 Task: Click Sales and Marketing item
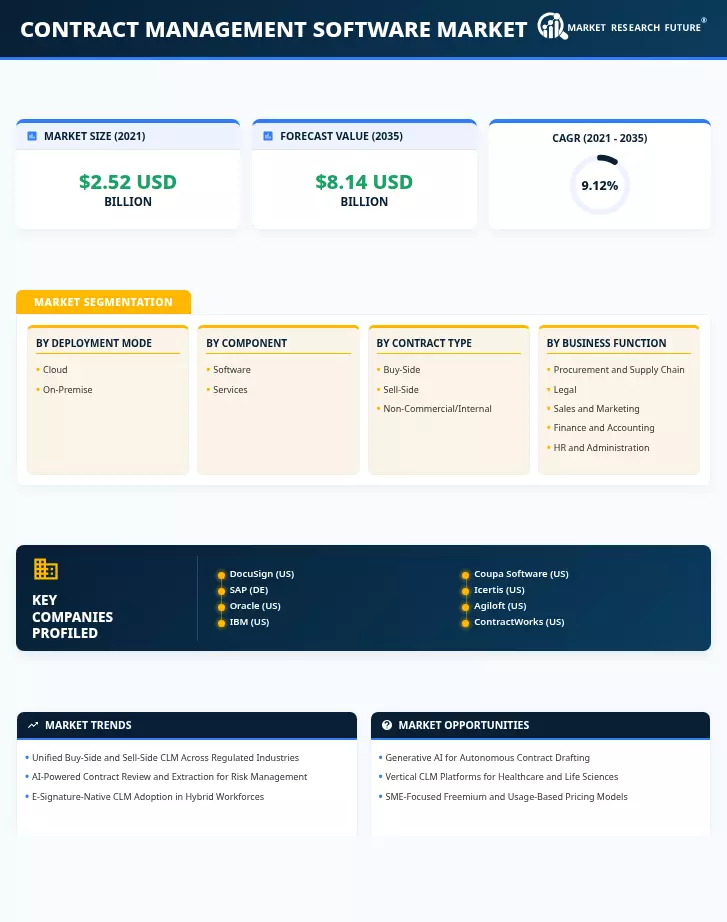(596, 409)
